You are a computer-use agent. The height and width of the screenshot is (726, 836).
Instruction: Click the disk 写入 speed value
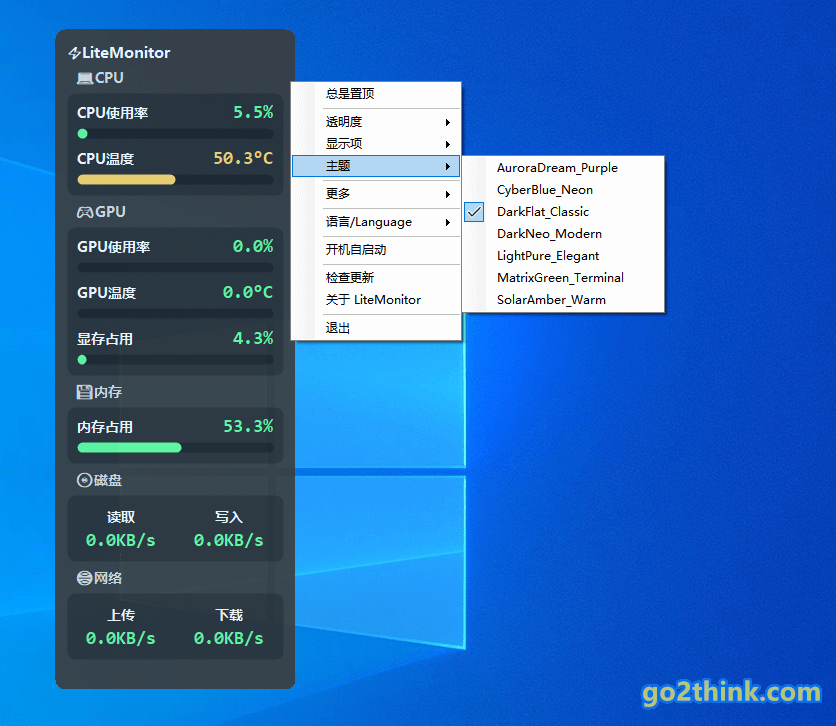click(229, 541)
